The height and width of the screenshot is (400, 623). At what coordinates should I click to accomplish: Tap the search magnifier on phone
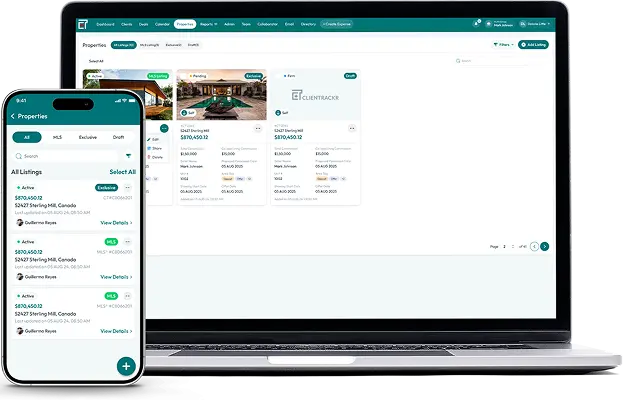[x=18, y=156]
